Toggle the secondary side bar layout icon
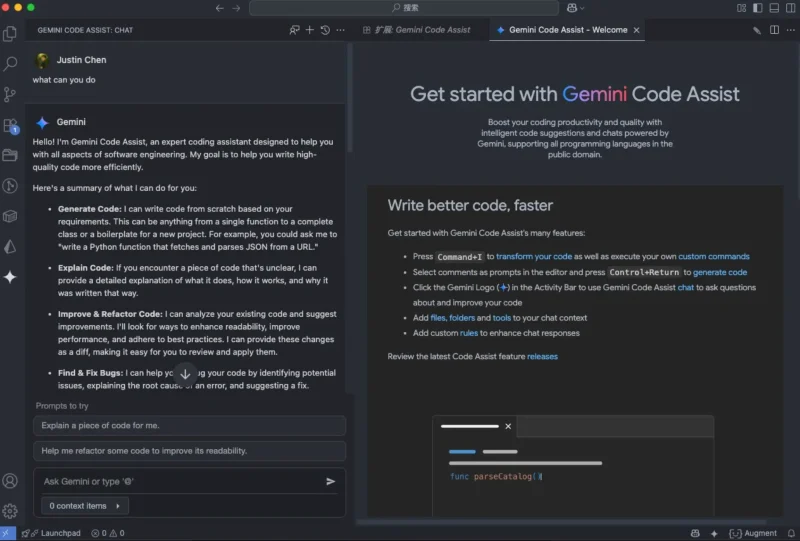This screenshot has width=800, height=541. pos(790,8)
